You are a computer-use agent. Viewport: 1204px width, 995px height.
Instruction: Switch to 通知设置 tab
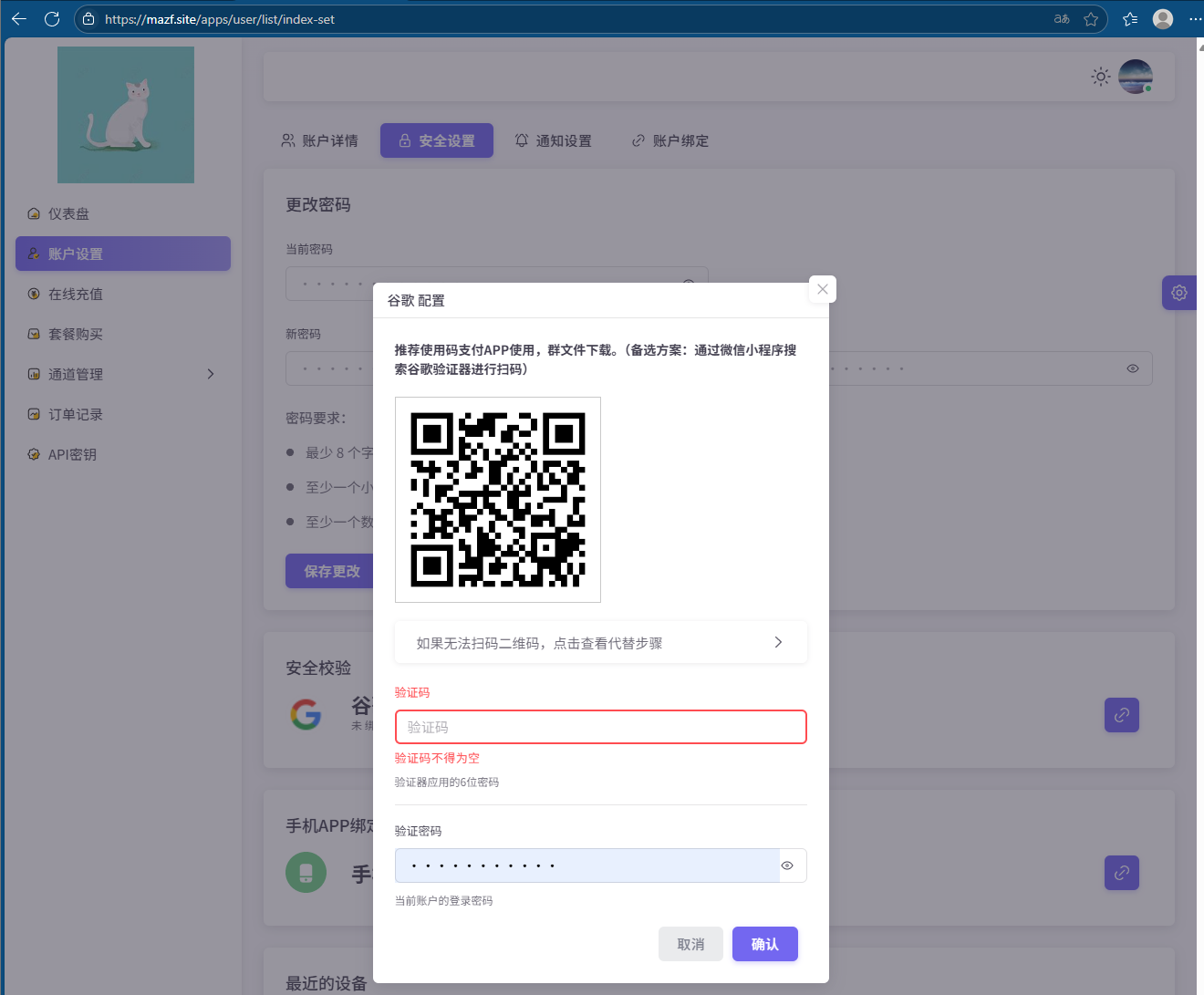(554, 140)
